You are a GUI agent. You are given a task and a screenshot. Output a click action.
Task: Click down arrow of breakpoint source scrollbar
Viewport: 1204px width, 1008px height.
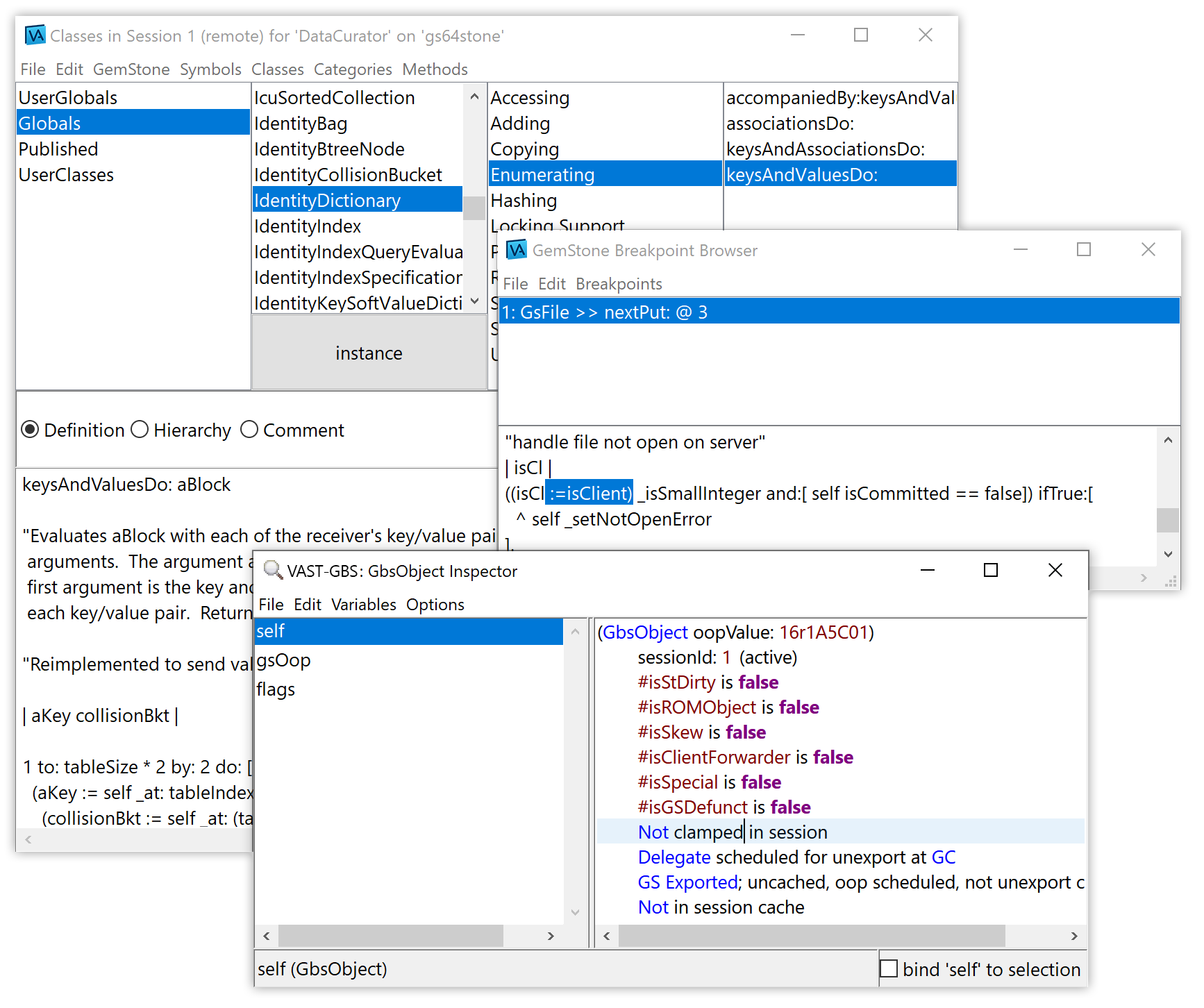click(x=1168, y=554)
